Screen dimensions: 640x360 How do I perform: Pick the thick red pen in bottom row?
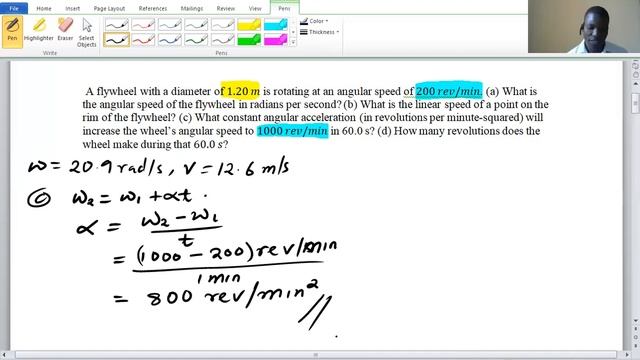143,40
